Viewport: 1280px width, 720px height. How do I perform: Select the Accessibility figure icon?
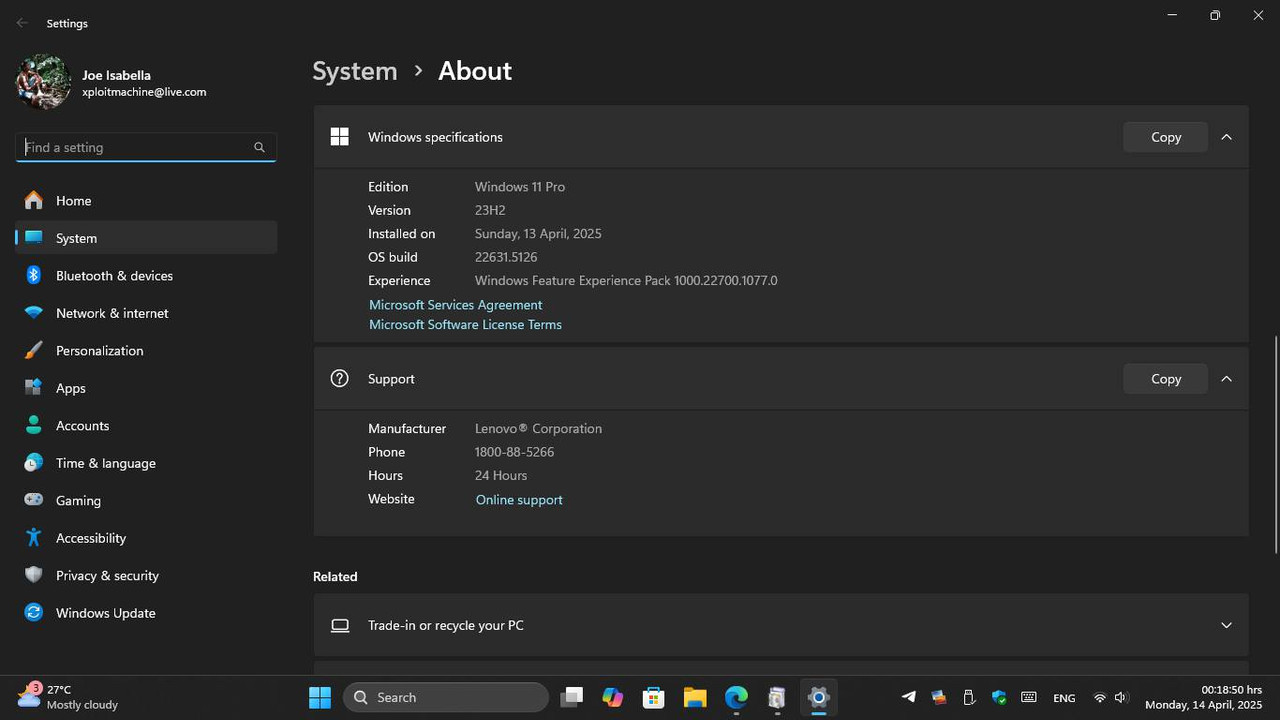(x=33, y=538)
